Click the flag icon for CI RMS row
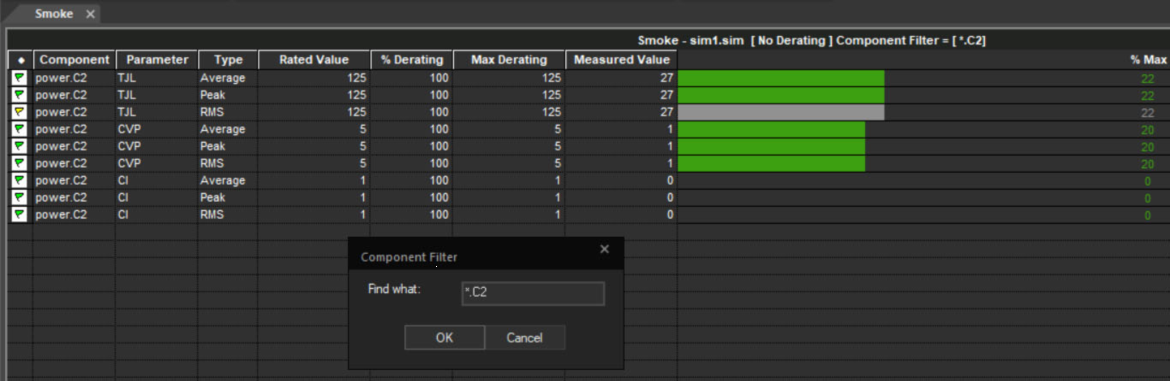The width and height of the screenshot is (1170, 381). click(x=19, y=215)
